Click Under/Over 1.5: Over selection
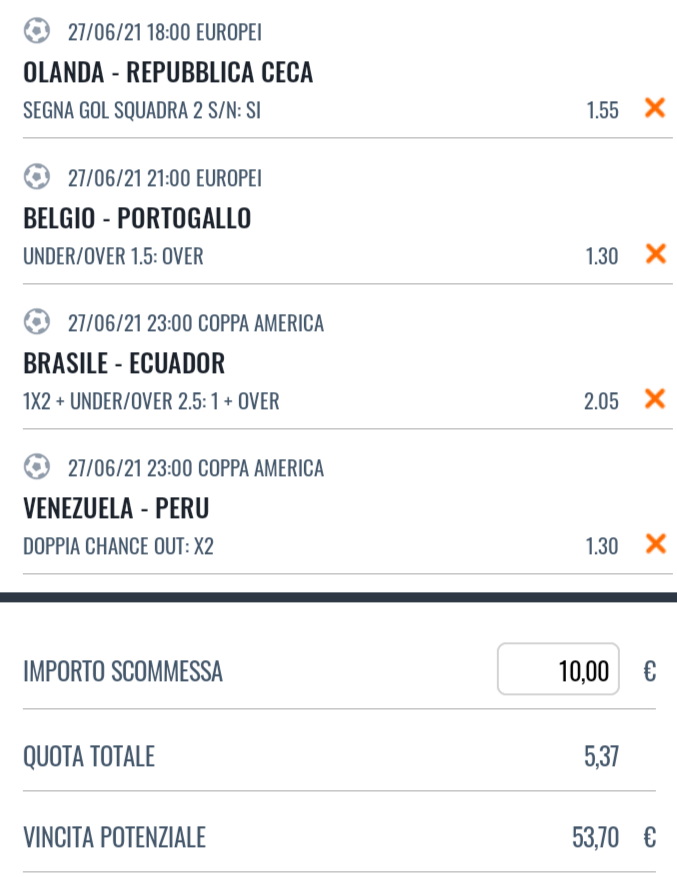677x877 pixels. pyautogui.click(x=113, y=256)
